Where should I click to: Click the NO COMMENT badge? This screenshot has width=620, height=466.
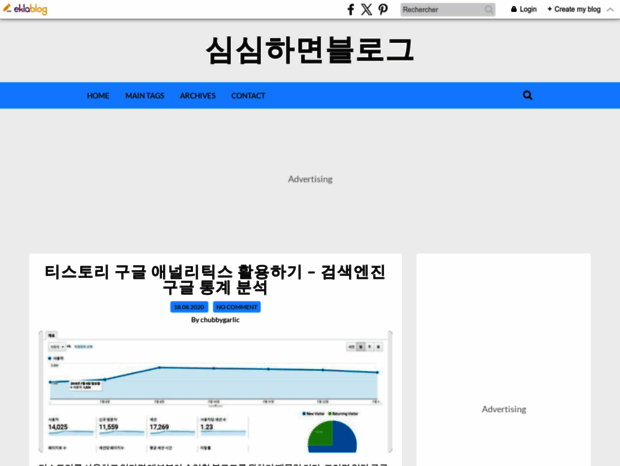point(237,307)
